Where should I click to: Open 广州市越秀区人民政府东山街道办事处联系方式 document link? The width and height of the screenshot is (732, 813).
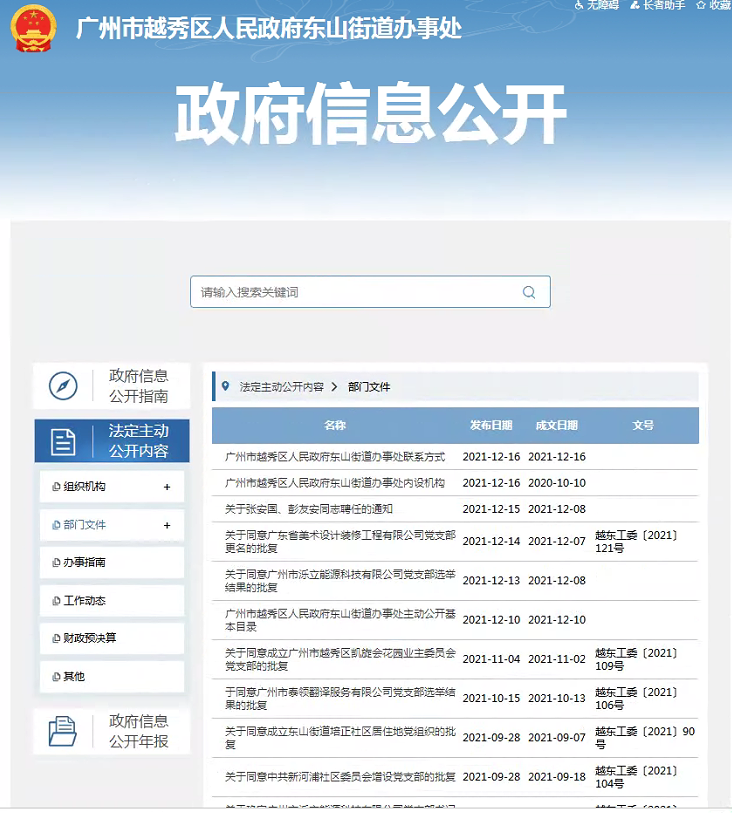(x=335, y=457)
